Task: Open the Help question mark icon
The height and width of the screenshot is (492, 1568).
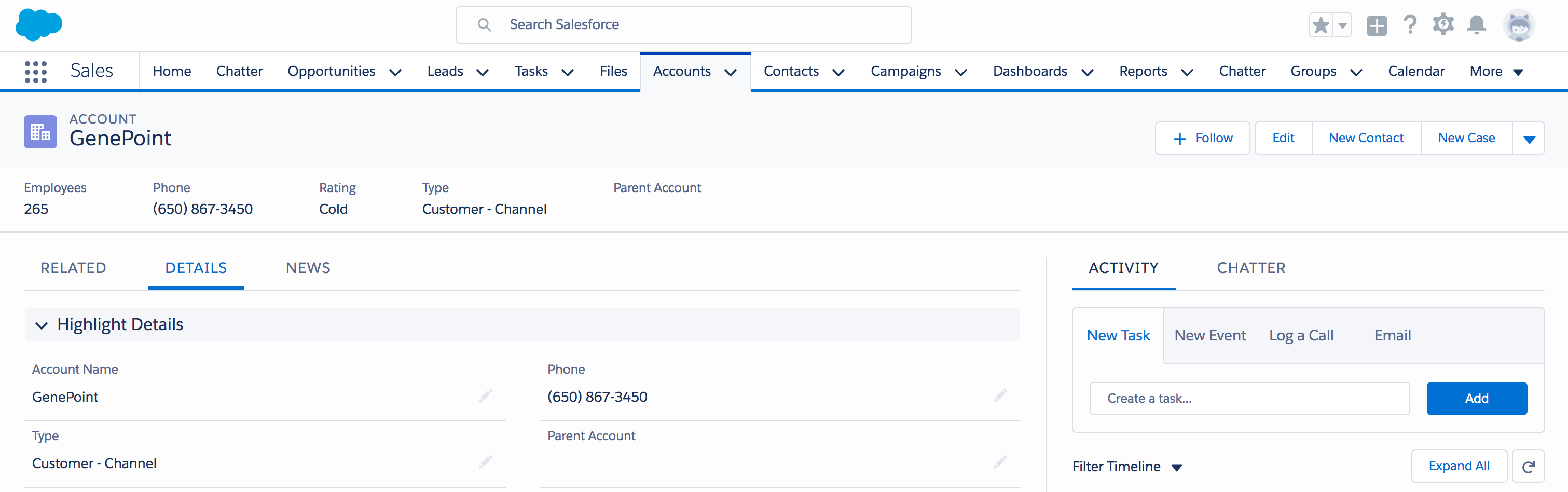Action: (1410, 25)
